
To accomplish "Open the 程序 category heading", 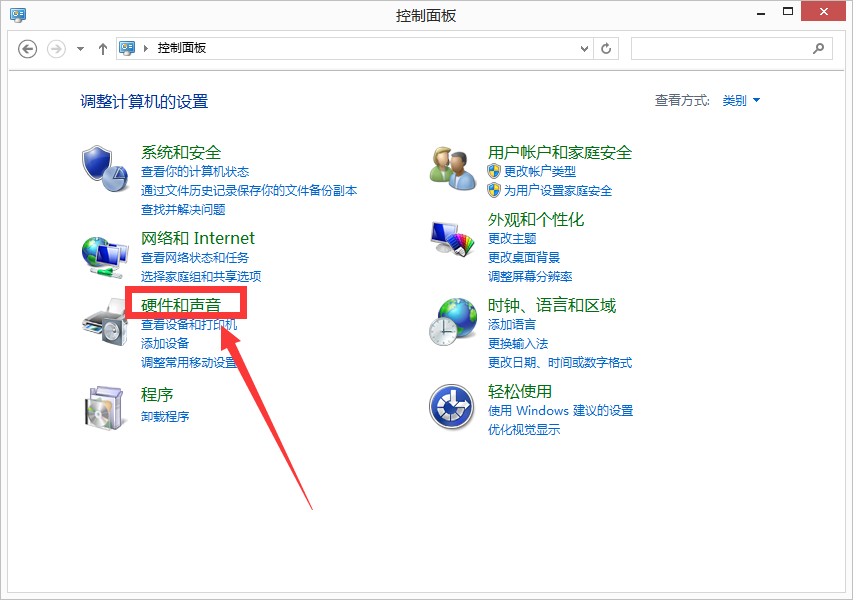I will pyautogui.click(x=157, y=394).
